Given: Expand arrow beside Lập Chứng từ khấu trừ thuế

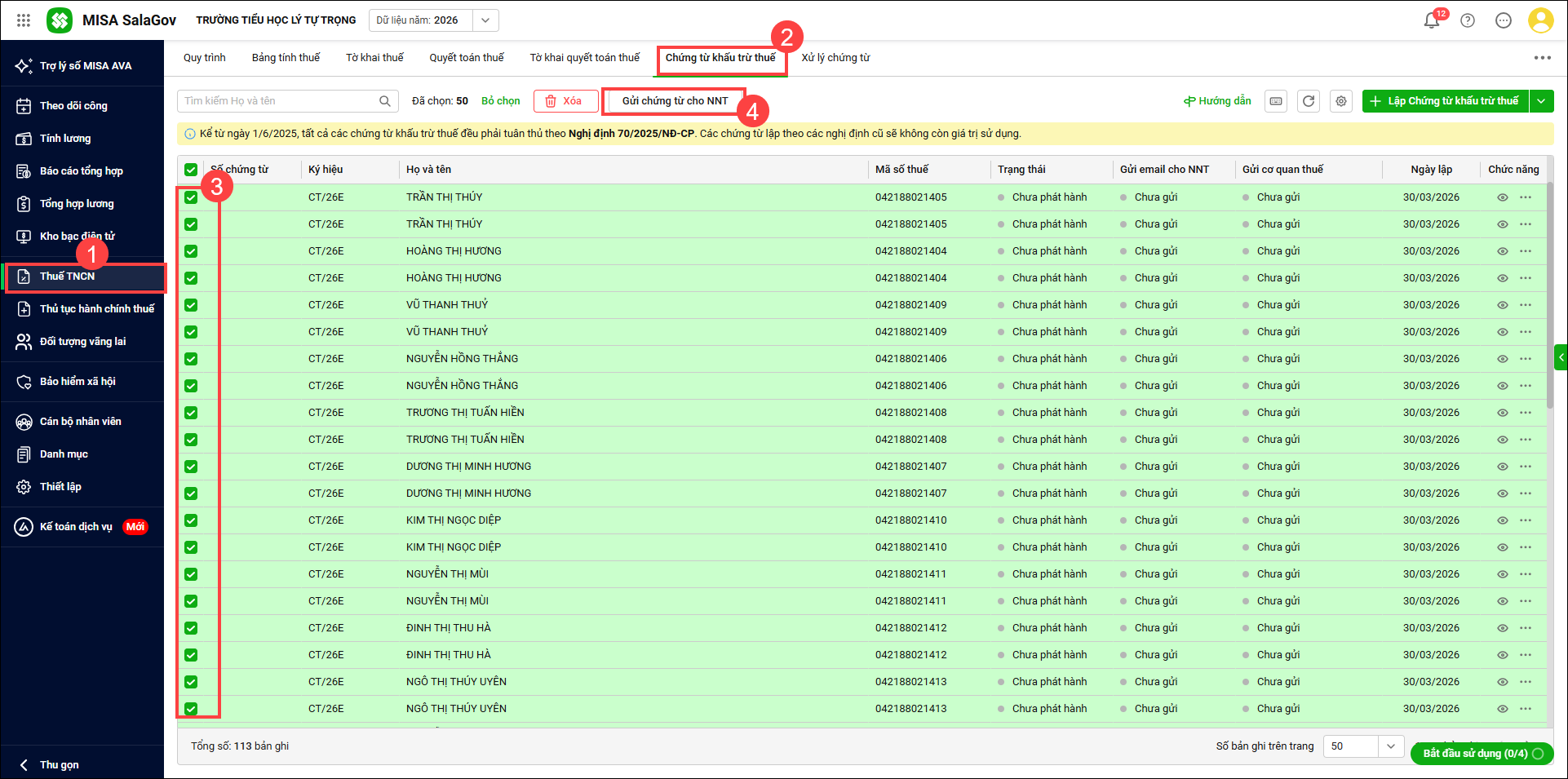Looking at the screenshot, I should click(1541, 101).
